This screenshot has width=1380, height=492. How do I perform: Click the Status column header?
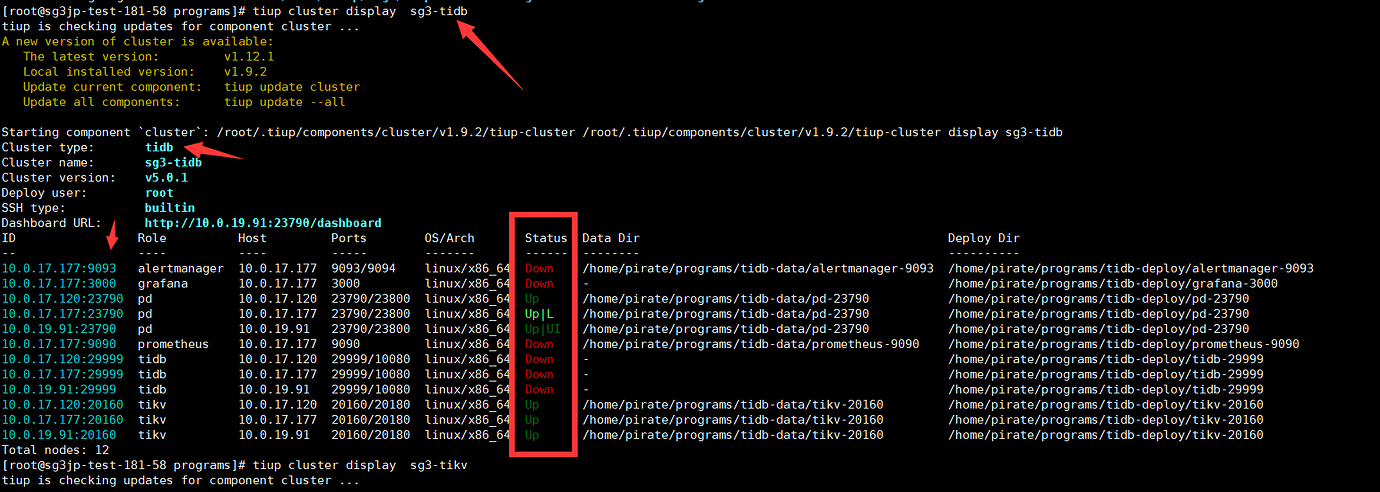546,238
